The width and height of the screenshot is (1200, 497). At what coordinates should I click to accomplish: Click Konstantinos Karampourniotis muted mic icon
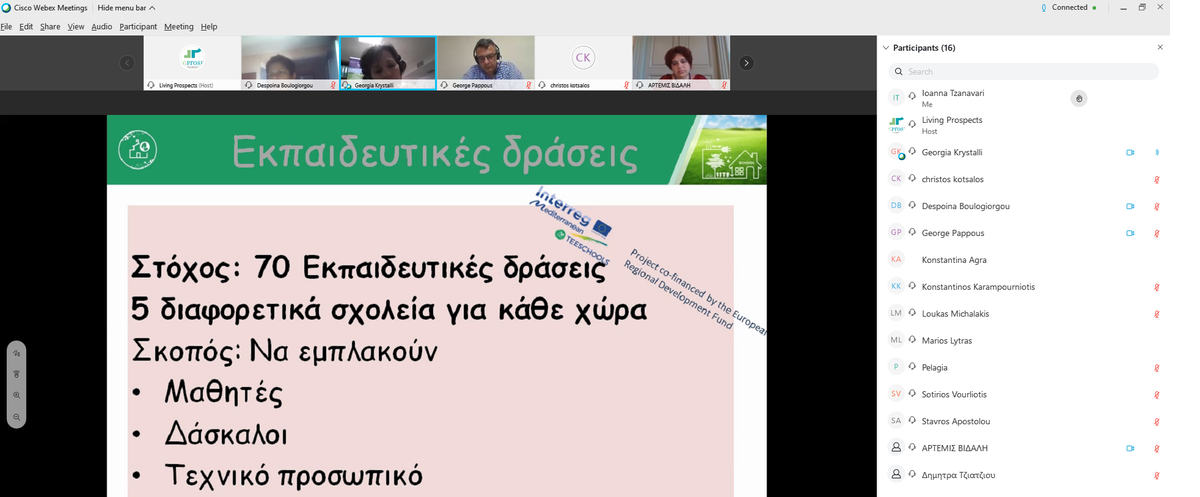point(1157,287)
